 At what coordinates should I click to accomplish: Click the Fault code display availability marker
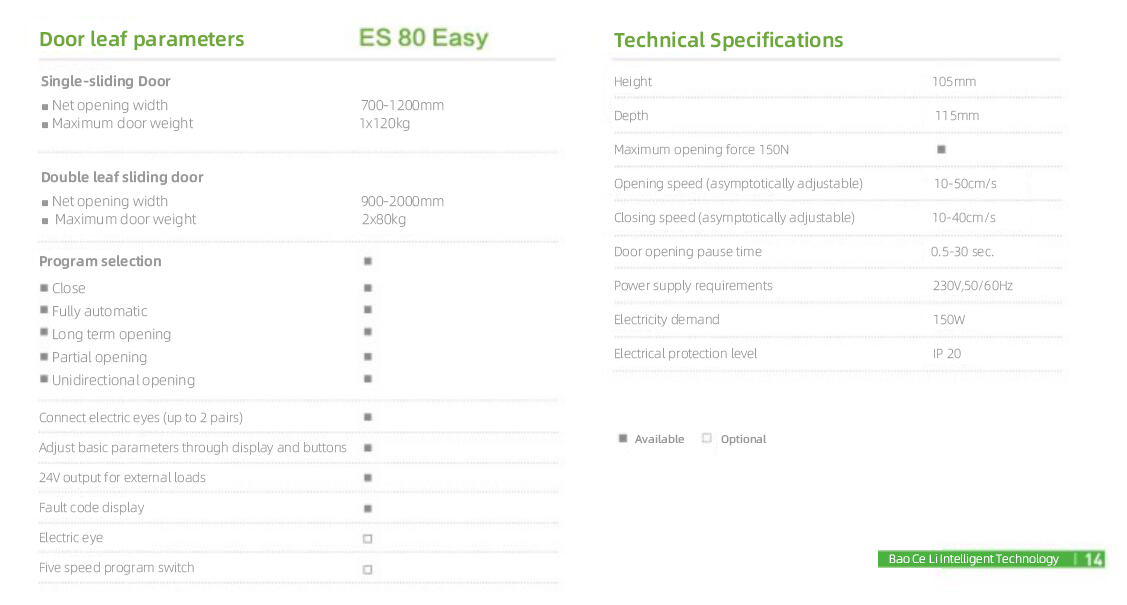point(368,509)
